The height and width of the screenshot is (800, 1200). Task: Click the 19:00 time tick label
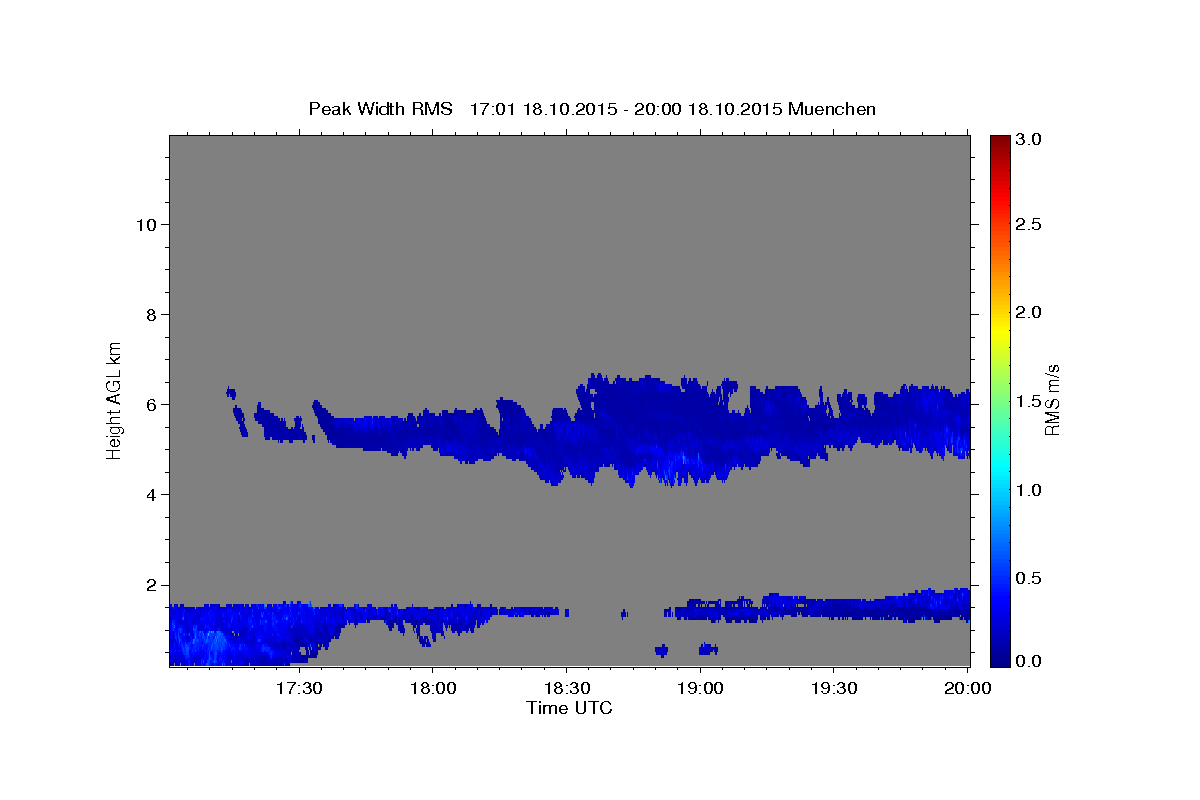pyautogui.click(x=700, y=689)
